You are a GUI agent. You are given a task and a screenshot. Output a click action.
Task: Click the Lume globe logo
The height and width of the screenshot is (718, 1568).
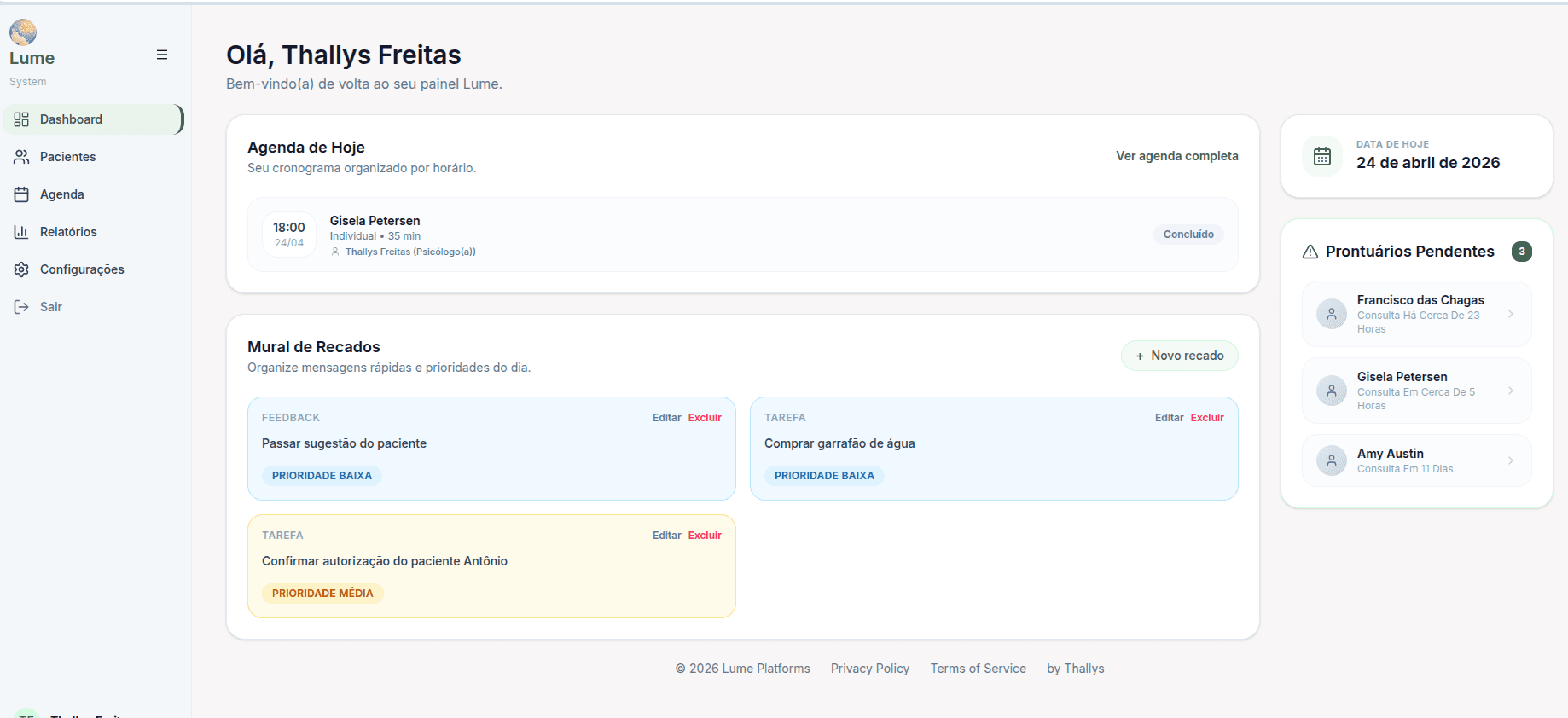(23, 32)
